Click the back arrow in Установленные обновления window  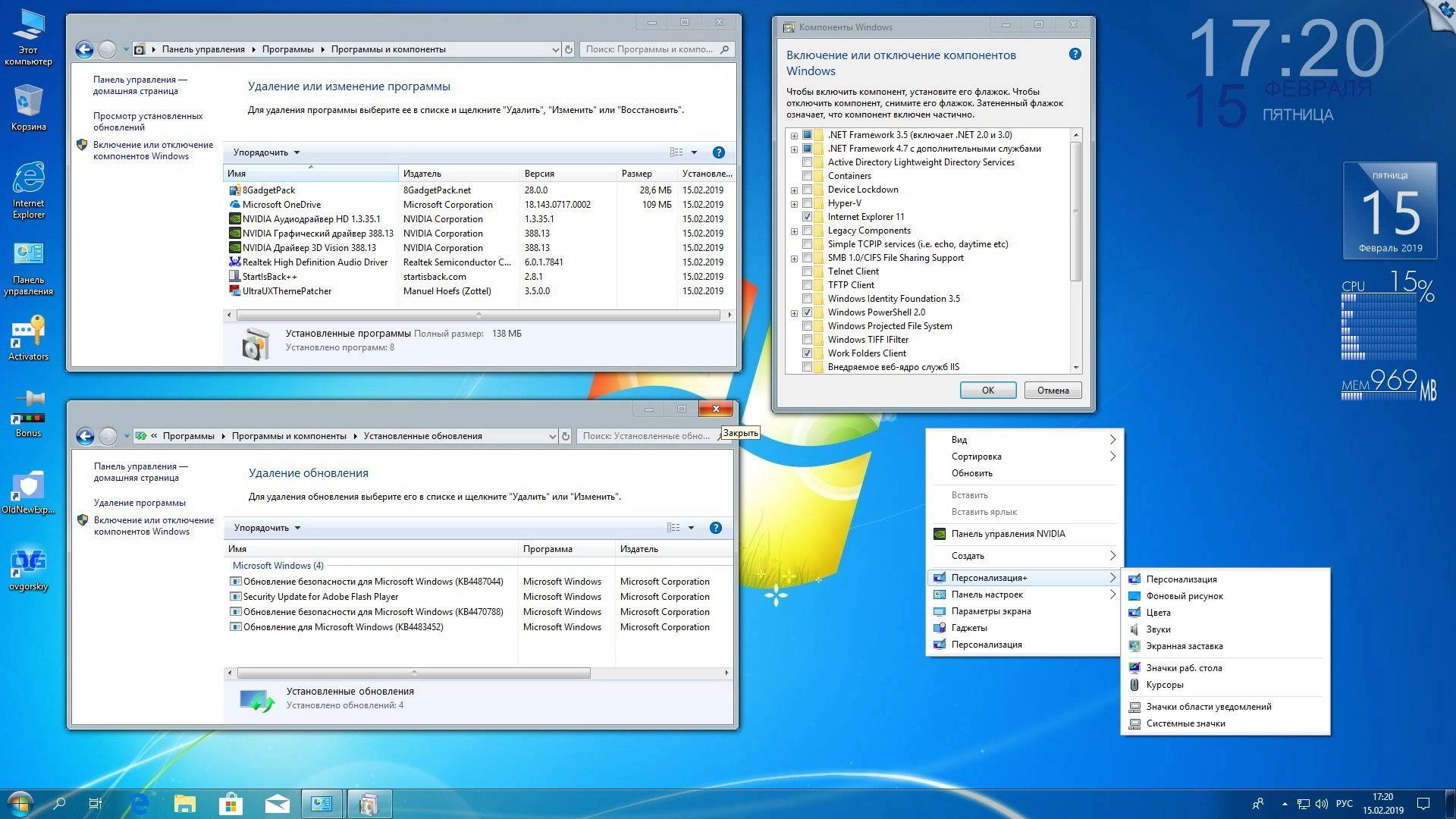point(83,436)
